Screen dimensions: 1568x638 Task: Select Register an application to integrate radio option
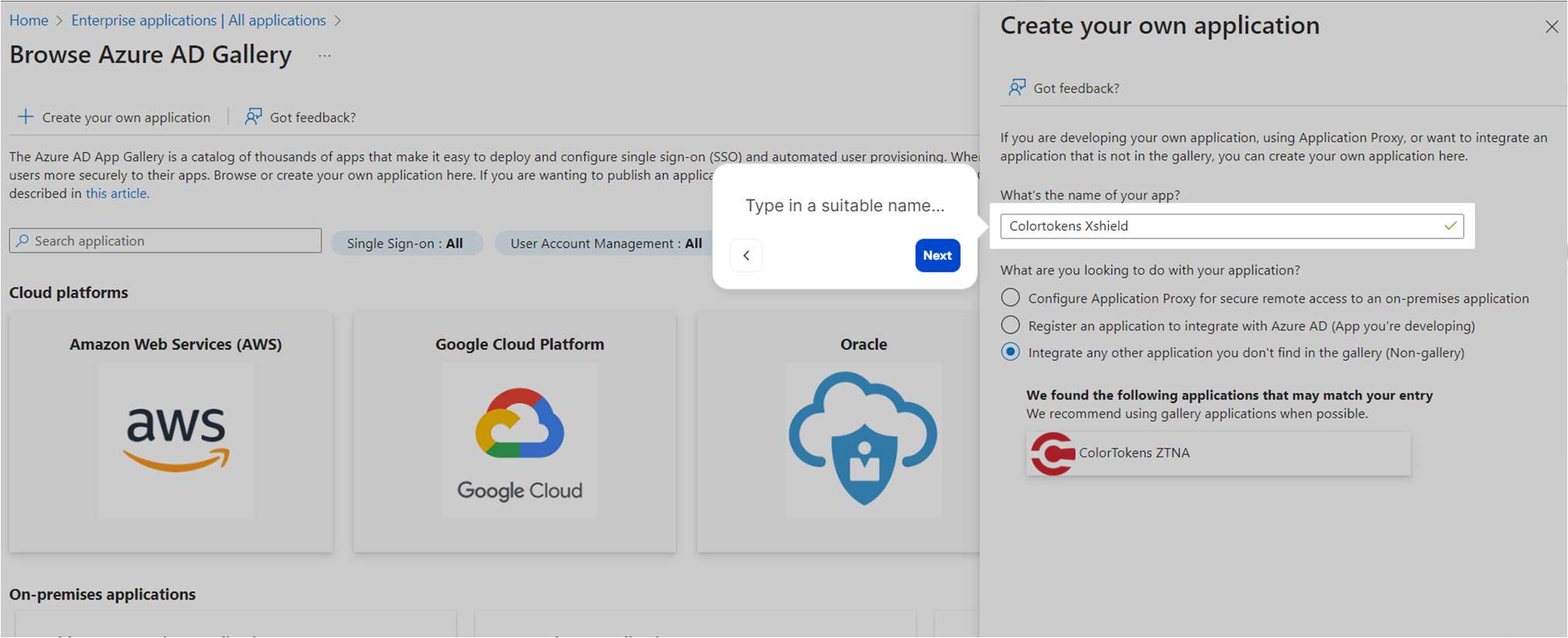1010,325
